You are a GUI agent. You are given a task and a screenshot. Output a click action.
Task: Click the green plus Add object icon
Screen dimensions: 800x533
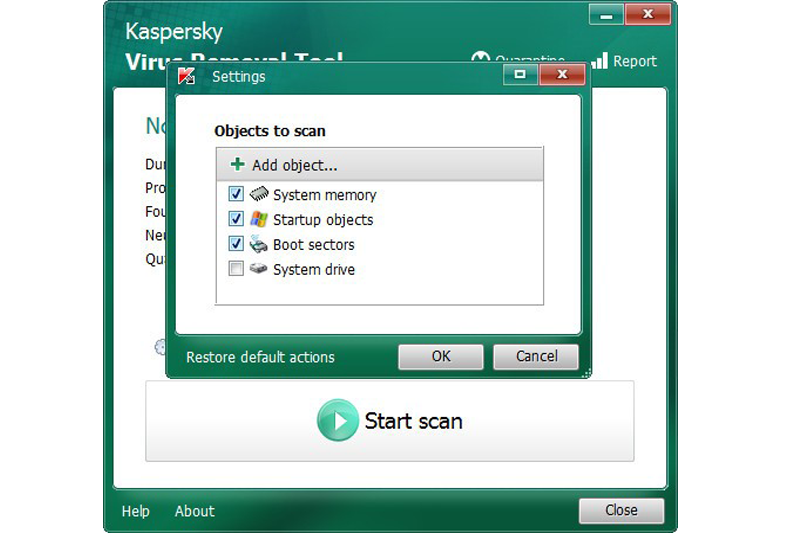(x=237, y=164)
